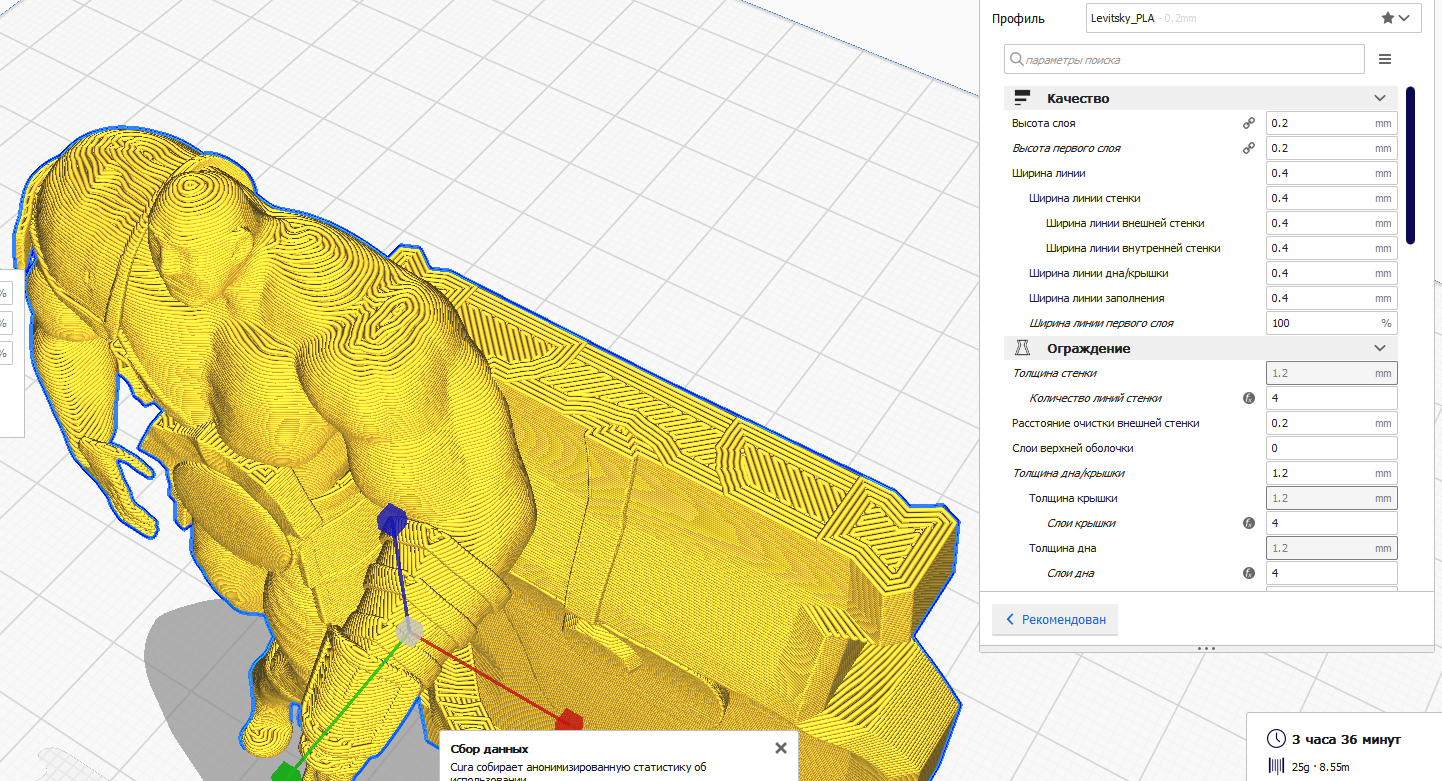Collapse the Ограждение settings section

click(x=1380, y=348)
